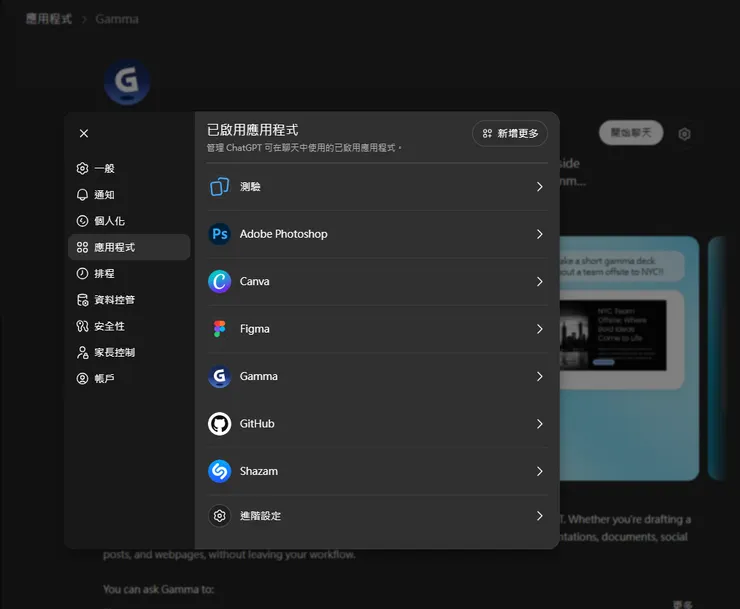Open the 排程 schedules tab
The width and height of the screenshot is (740, 609).
coord(129,273)
